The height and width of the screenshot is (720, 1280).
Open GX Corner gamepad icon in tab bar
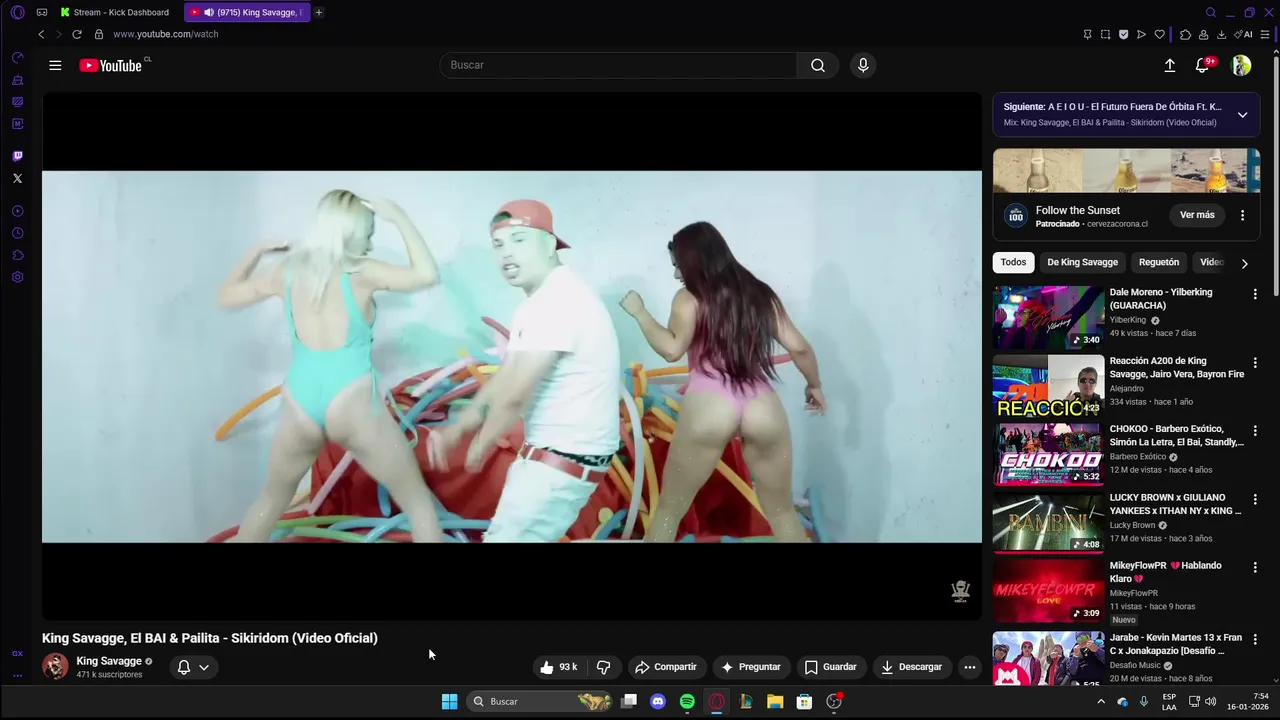coord(41,12)
